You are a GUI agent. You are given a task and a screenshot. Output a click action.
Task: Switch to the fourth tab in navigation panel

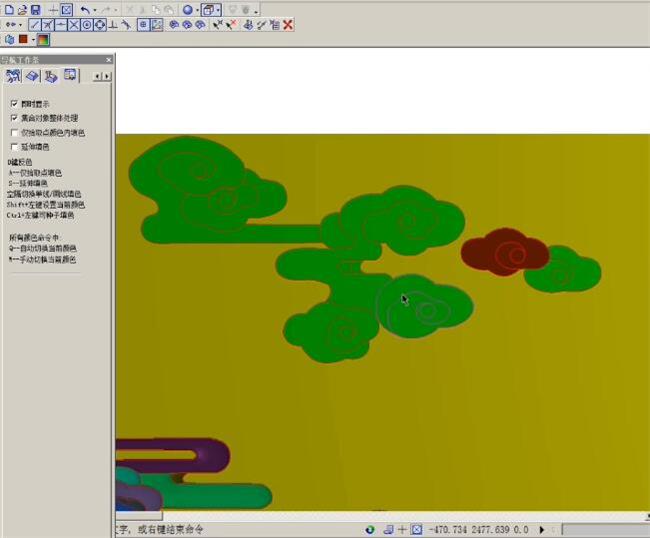coord(70,75)
